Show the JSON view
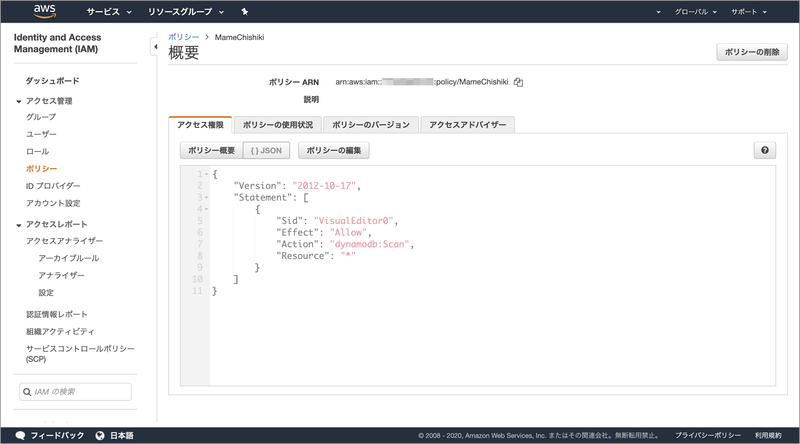The image size is (800, 444). [x=266, y=151]
